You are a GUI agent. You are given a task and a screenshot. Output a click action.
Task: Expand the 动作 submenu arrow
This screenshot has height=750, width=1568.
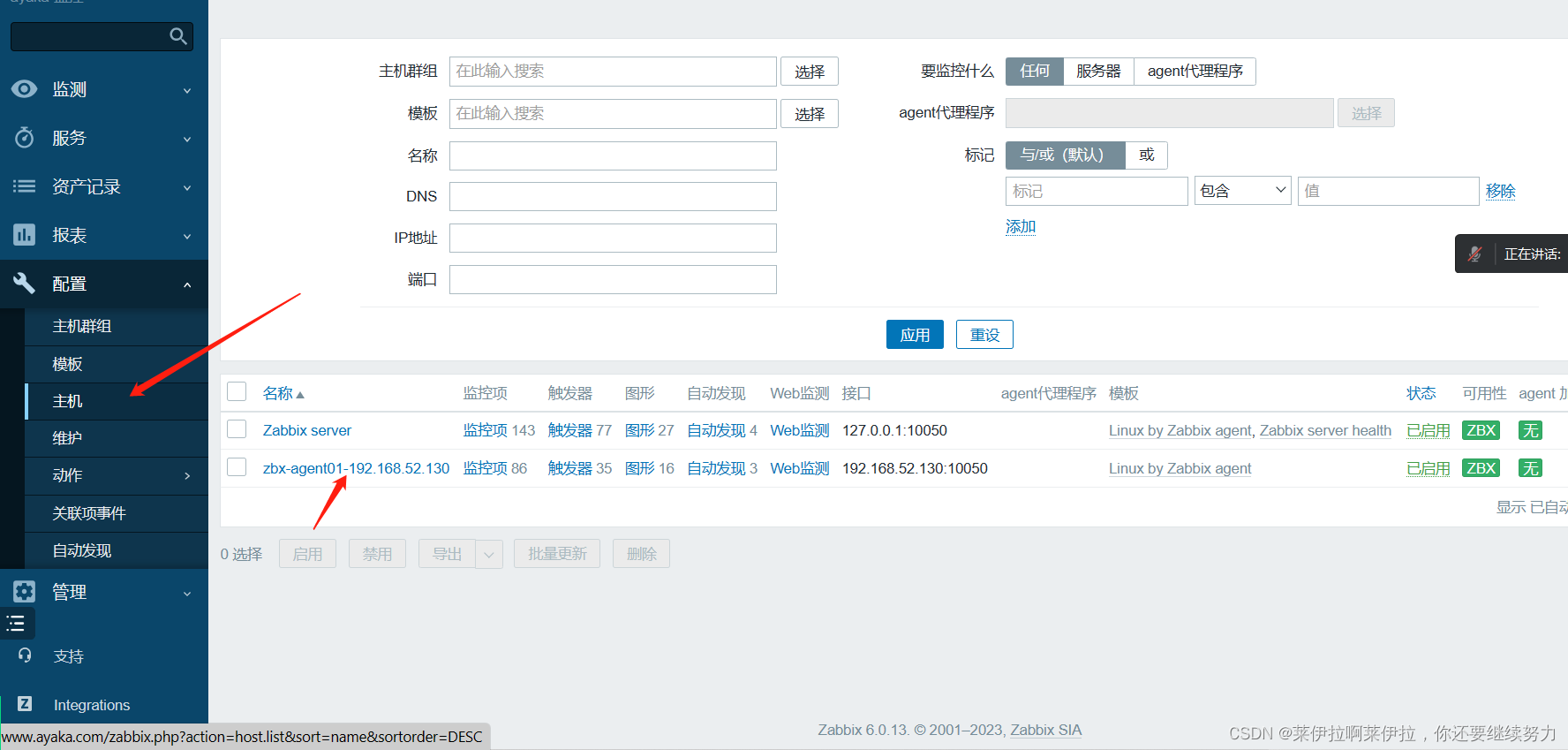(187, 476)
